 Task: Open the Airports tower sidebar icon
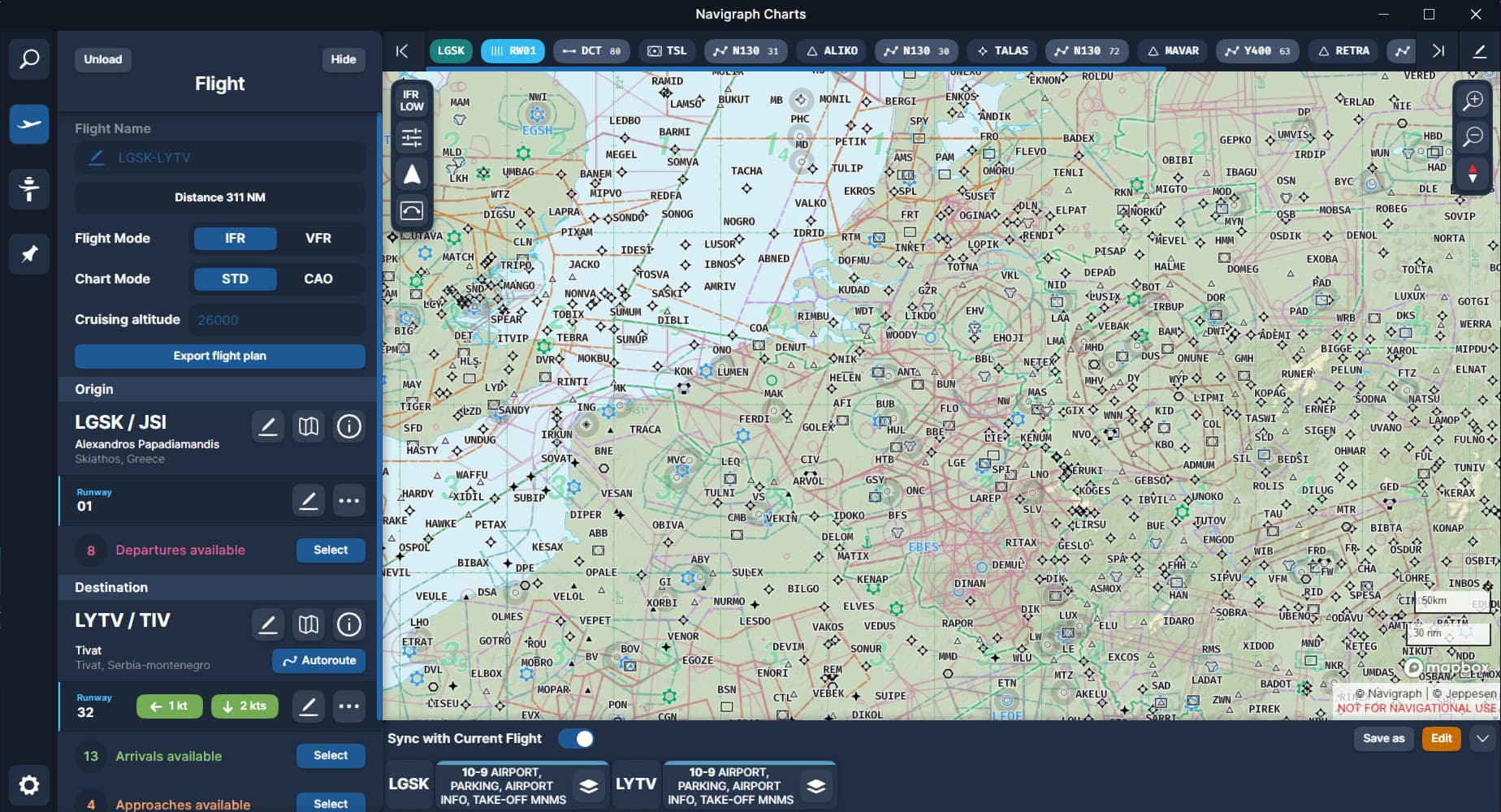tap(29, 189)
